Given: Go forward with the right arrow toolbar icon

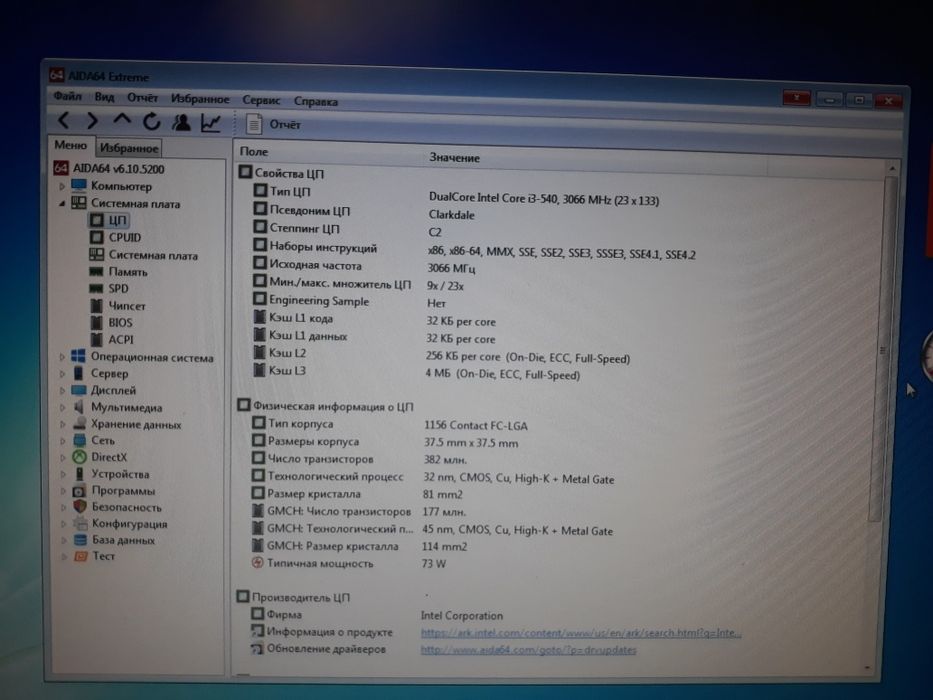Looking at the screenshot, I should (92, 121).
